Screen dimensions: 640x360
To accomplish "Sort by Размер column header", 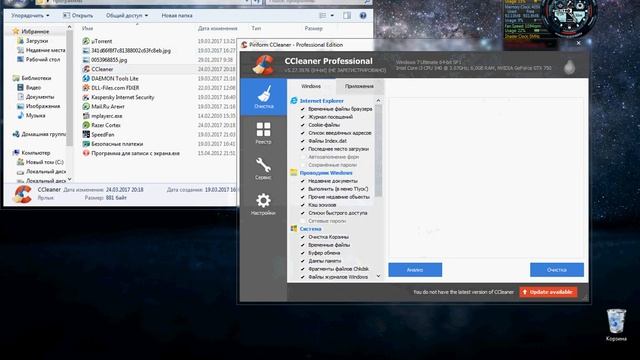I will coord(313,29).
